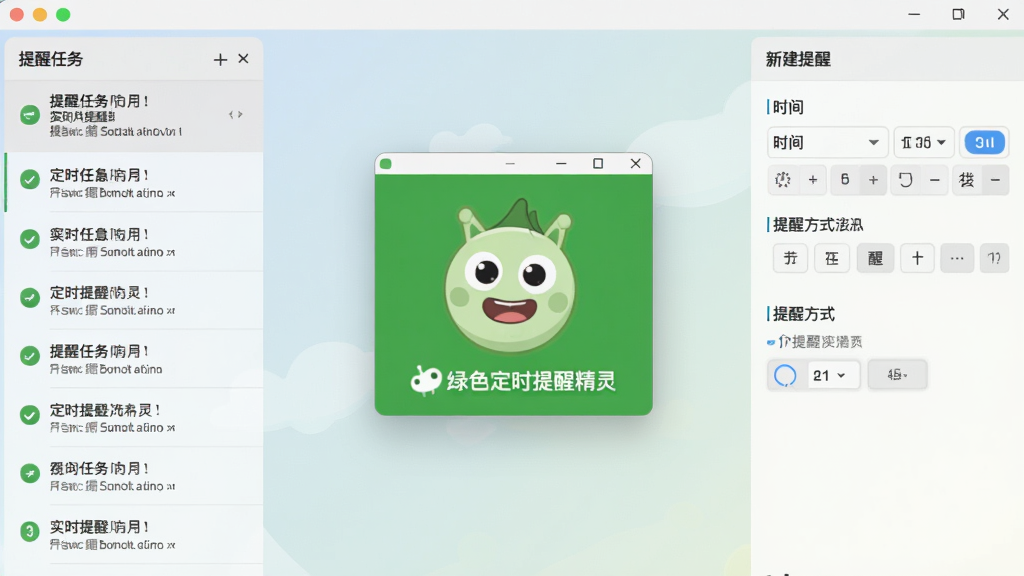Click the plus next to the 6 value

(x=873, y=180)
